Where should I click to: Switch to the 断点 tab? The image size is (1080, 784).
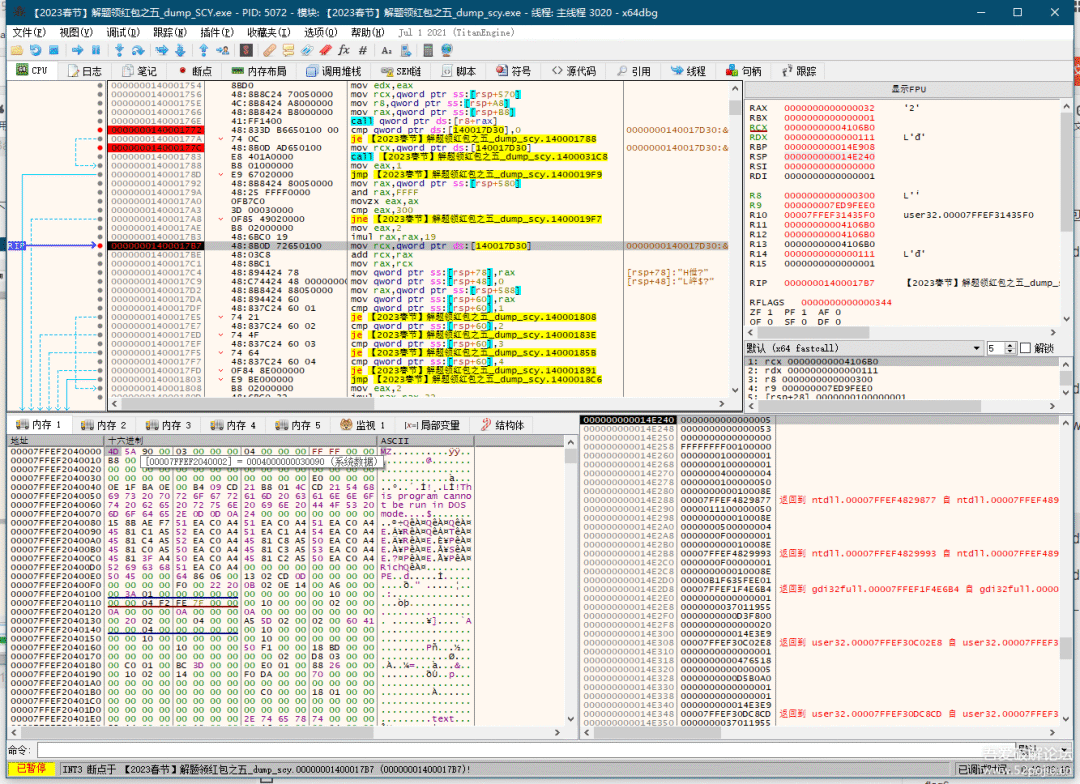195,71
